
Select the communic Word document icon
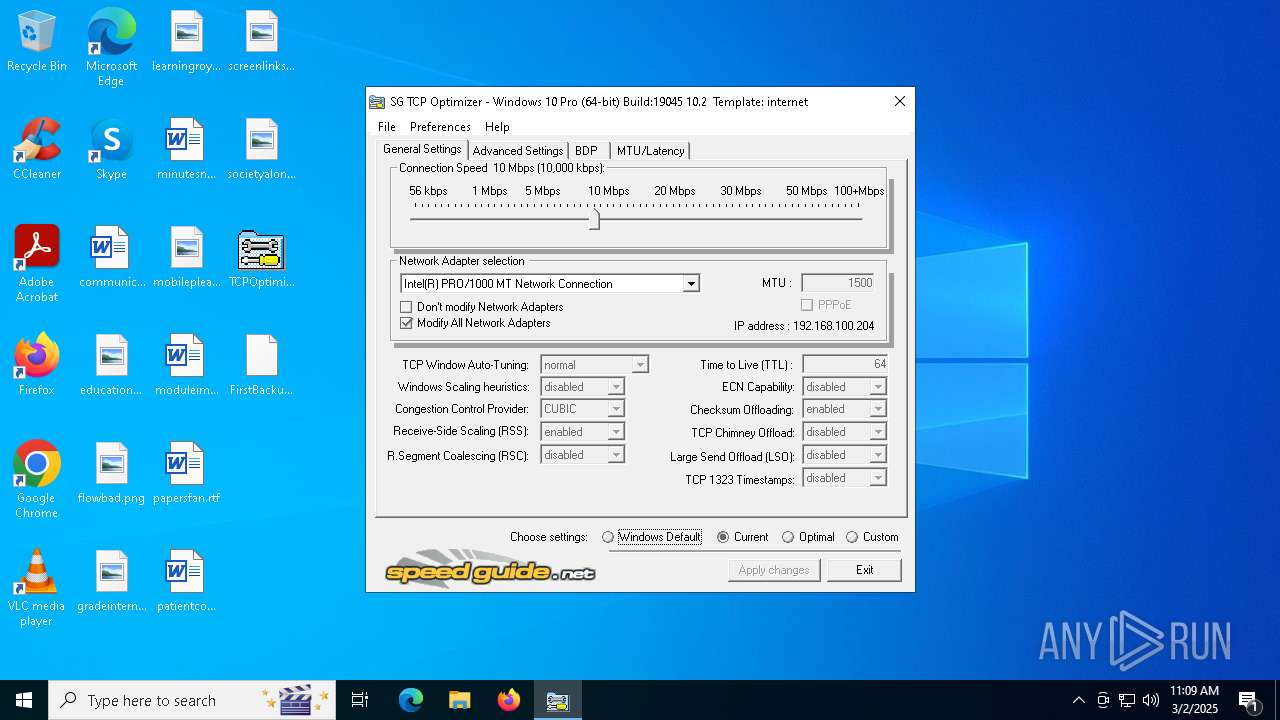tap(111, 258)
